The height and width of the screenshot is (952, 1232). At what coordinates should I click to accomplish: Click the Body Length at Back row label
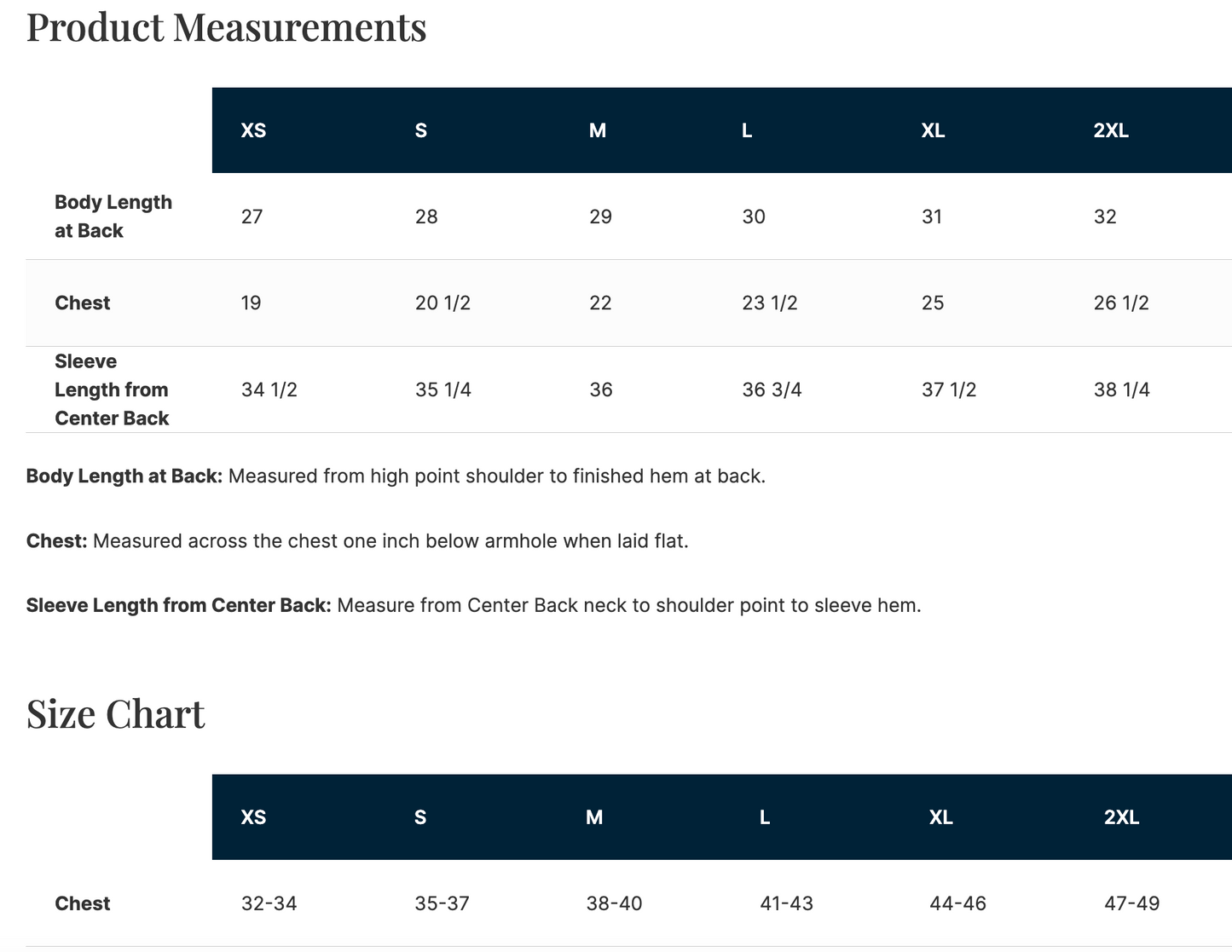coord(113,216)
